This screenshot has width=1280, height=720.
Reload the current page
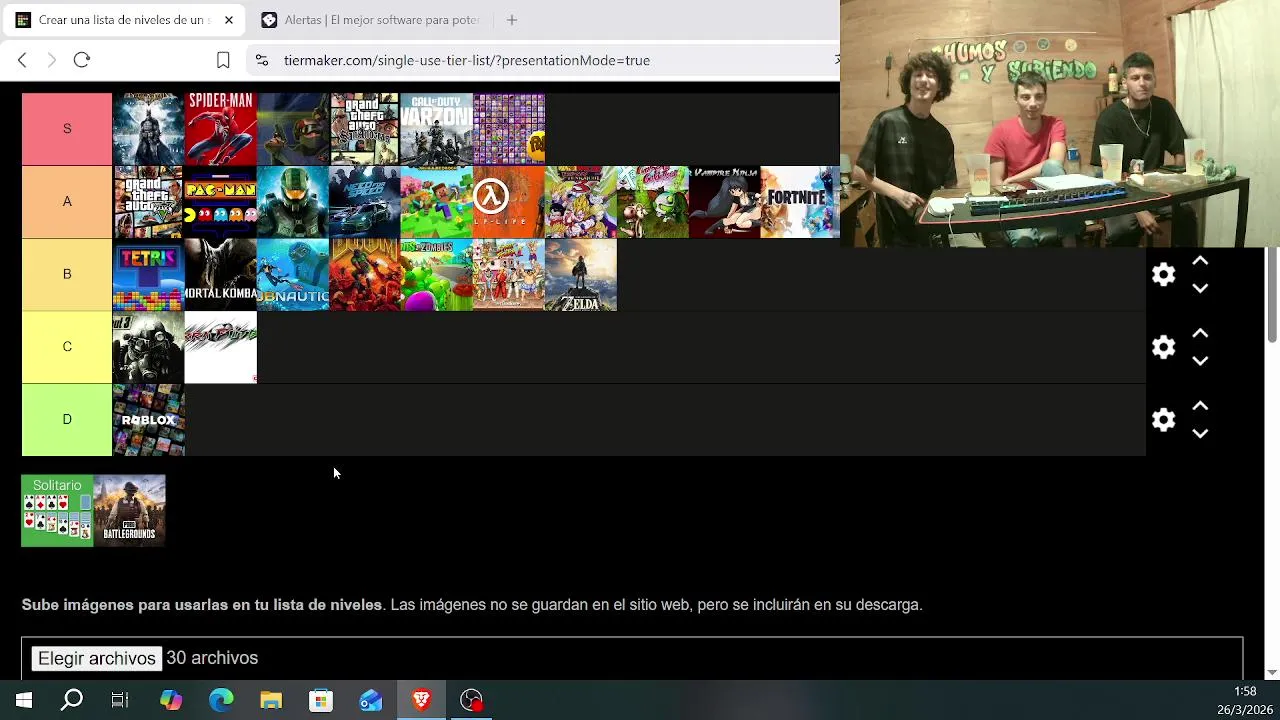[x=82, y=60]
